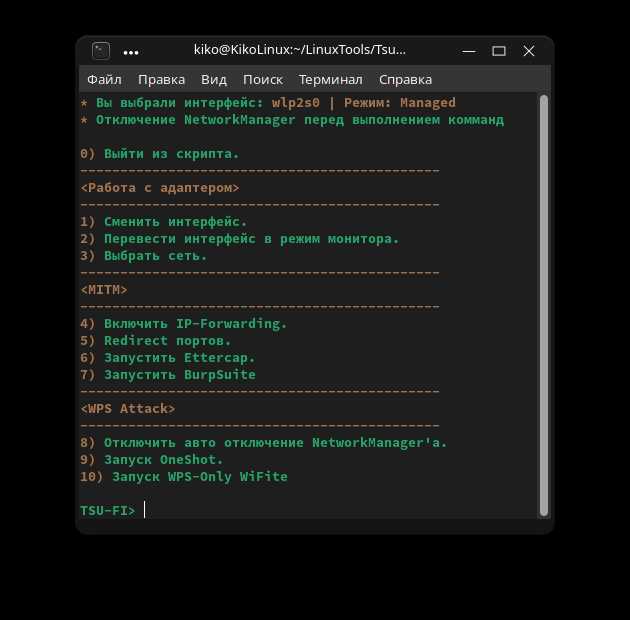
Task: Open the Правка menu
Action: click(162, 80)
